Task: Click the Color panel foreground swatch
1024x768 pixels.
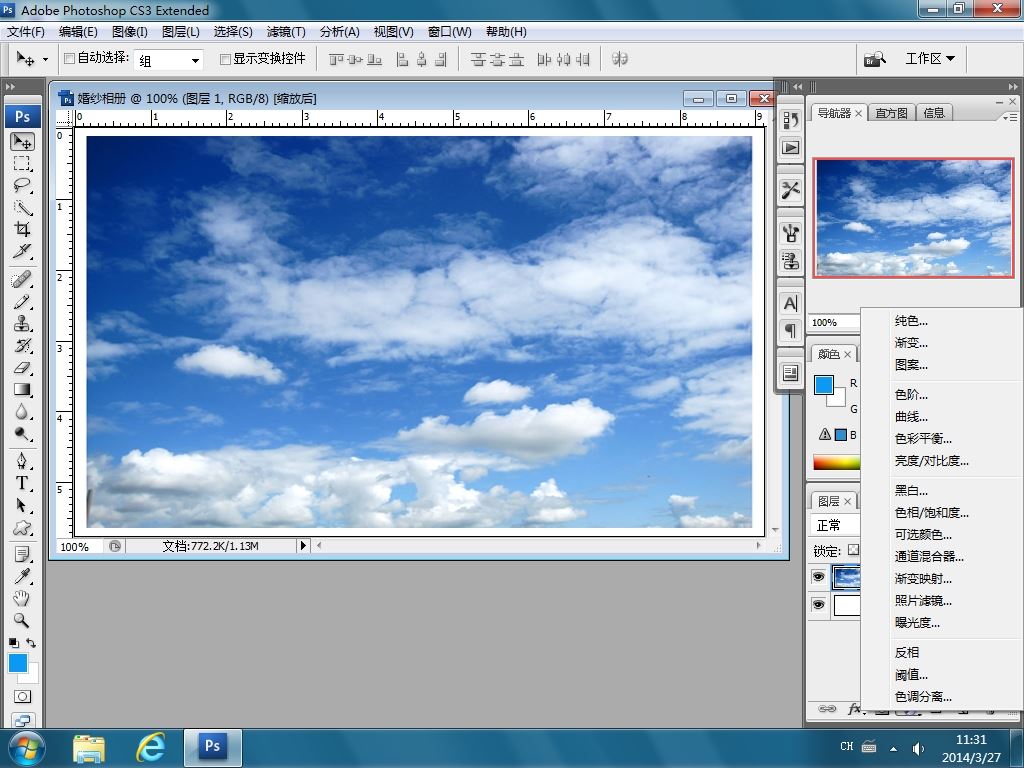Action: (824, 385)
